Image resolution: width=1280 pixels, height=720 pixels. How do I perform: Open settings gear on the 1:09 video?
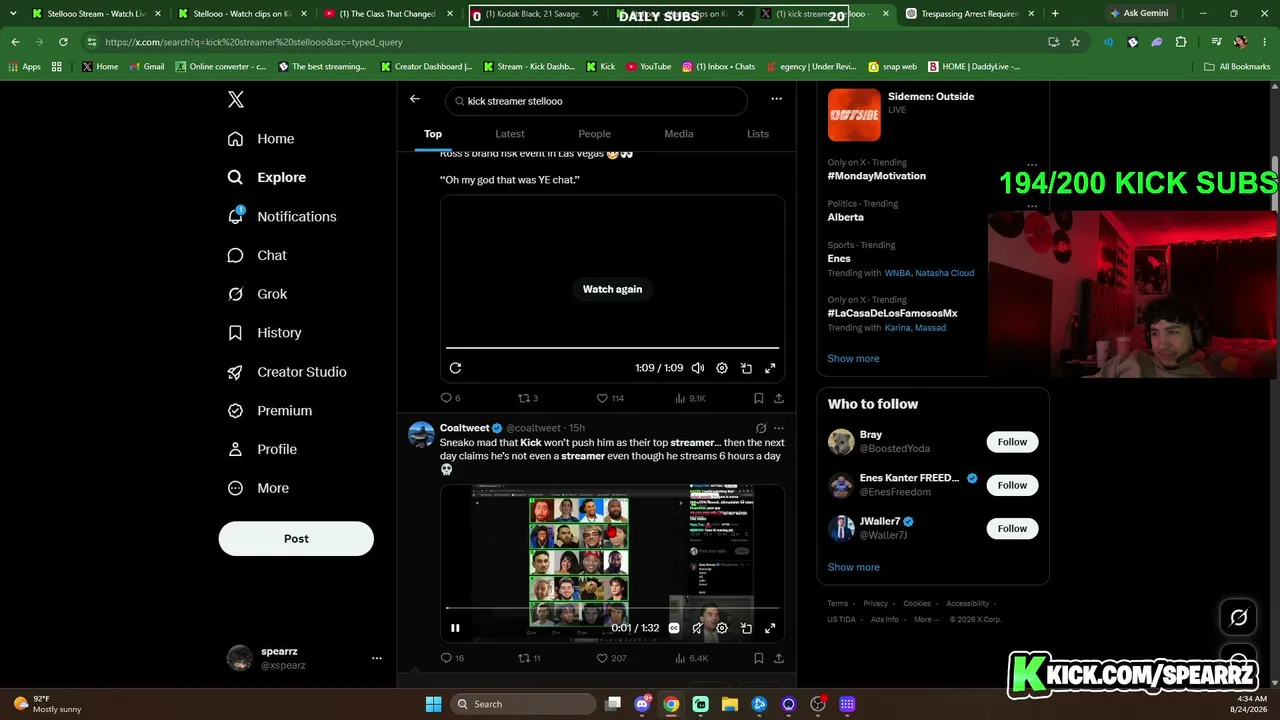722,368
